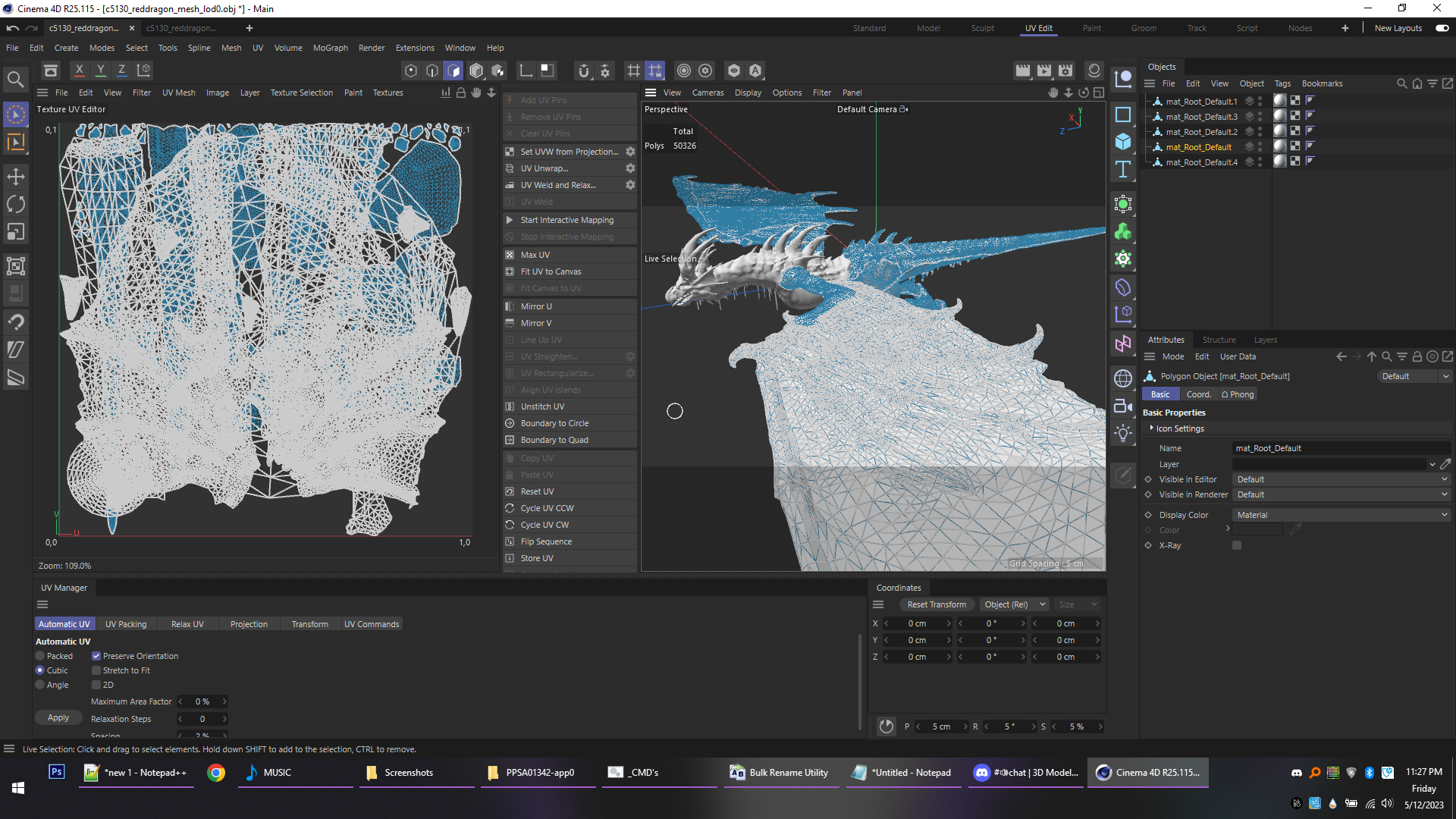Image resolution: width=1456 pixels, height=819 pixels.
Task: Click the Name input field
Action: (x=1342, y=448)
